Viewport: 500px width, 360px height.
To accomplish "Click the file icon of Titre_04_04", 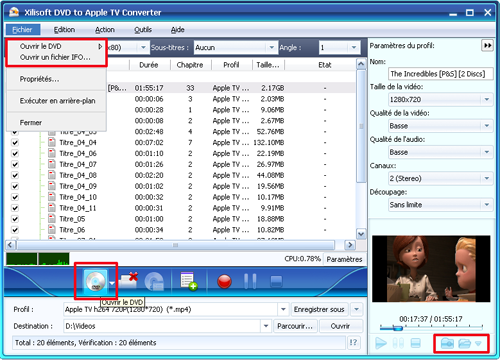I will point(52,142).
